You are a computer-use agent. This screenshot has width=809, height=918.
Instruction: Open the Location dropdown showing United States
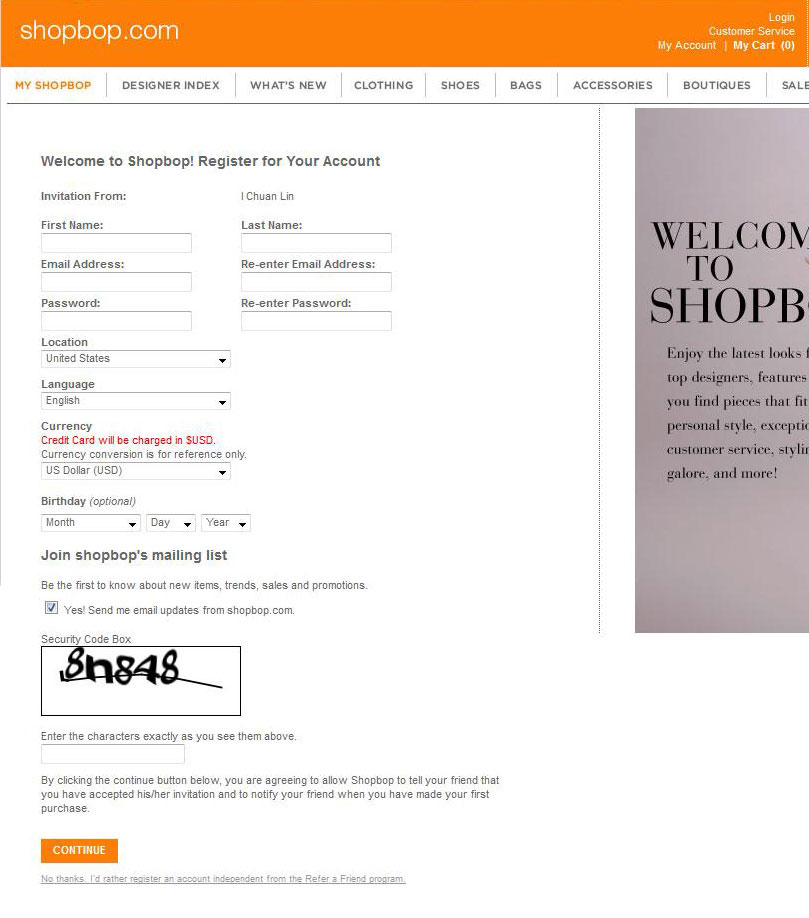136,359
